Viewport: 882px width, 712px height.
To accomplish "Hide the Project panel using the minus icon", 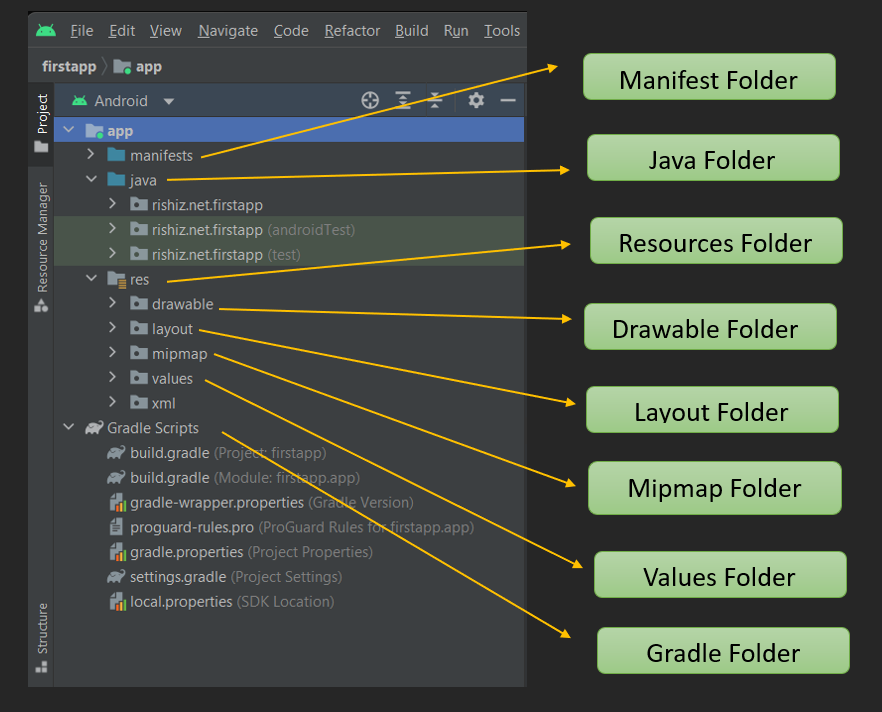I will coord(507,100).
